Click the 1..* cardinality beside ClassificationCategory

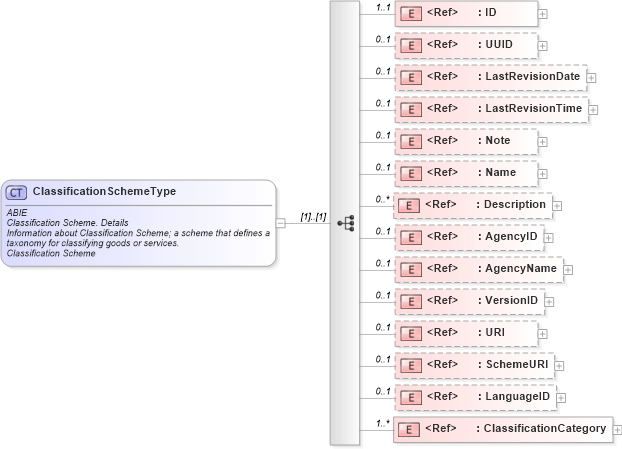pyautogui.click(x=383, y=423)
